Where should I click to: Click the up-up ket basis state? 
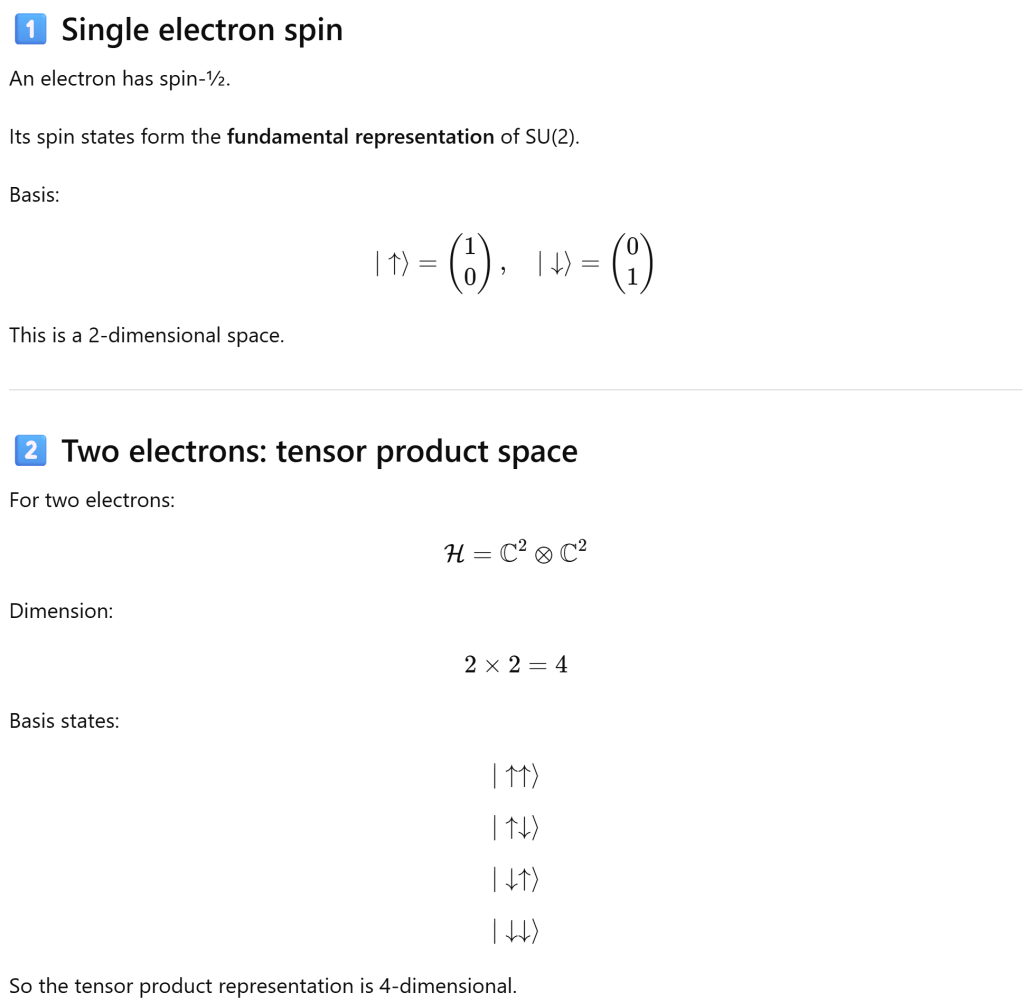[516, 776]
